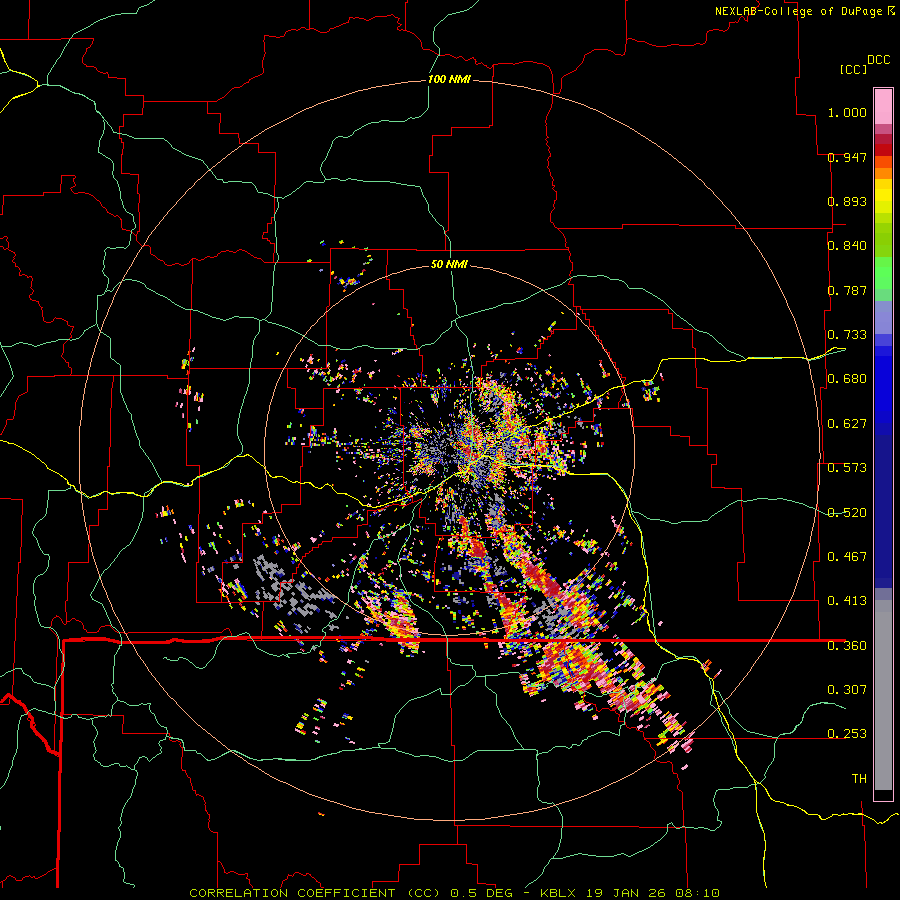Pick the pink swatch at legend top
This screenshot has width=900, height=900.
[883, 106]
